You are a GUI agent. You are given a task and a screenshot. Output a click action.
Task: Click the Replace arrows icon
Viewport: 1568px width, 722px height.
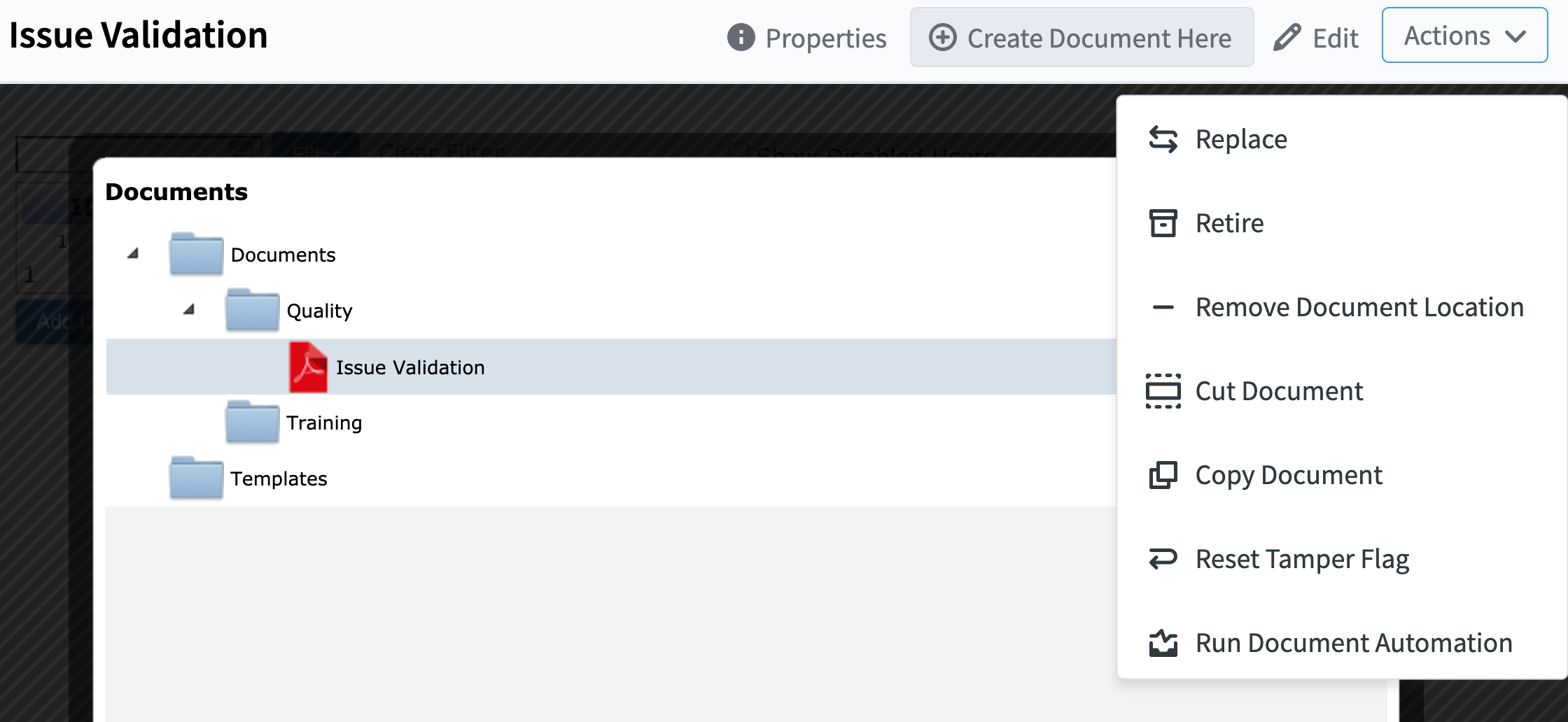(1163, 139)
